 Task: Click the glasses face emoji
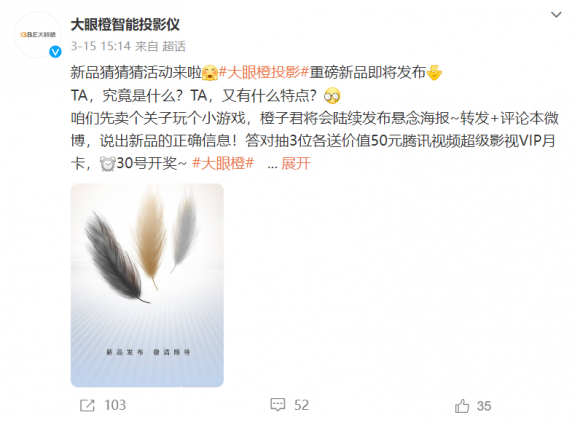[x=332, y=96]
